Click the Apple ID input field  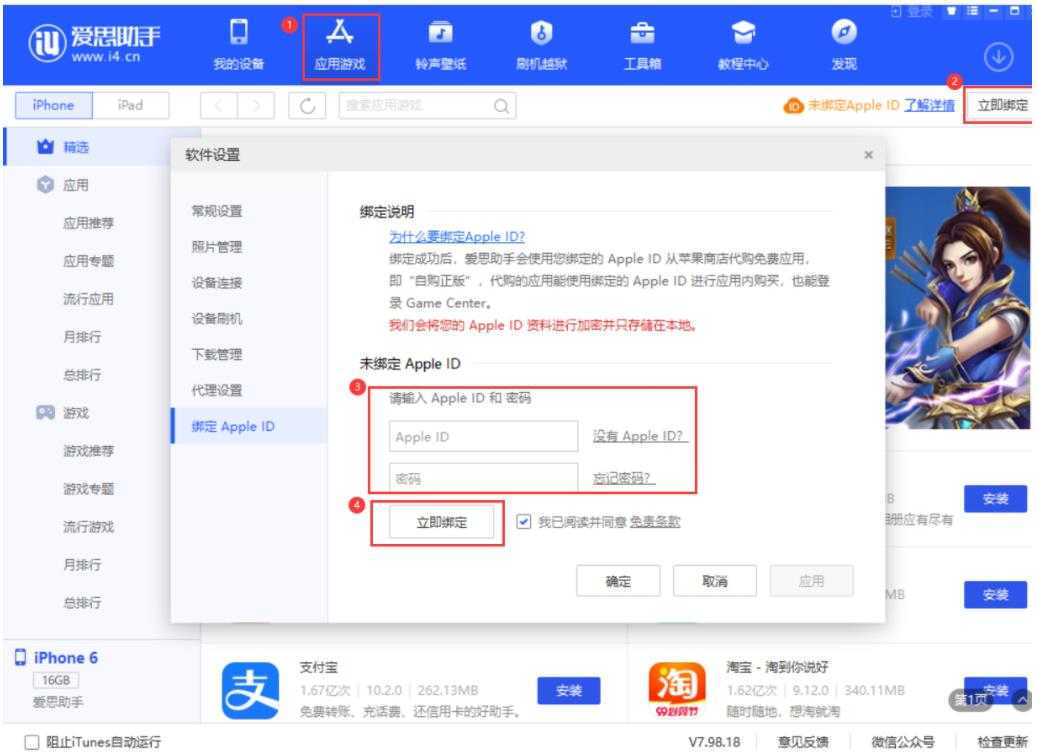tap(483, 437)
